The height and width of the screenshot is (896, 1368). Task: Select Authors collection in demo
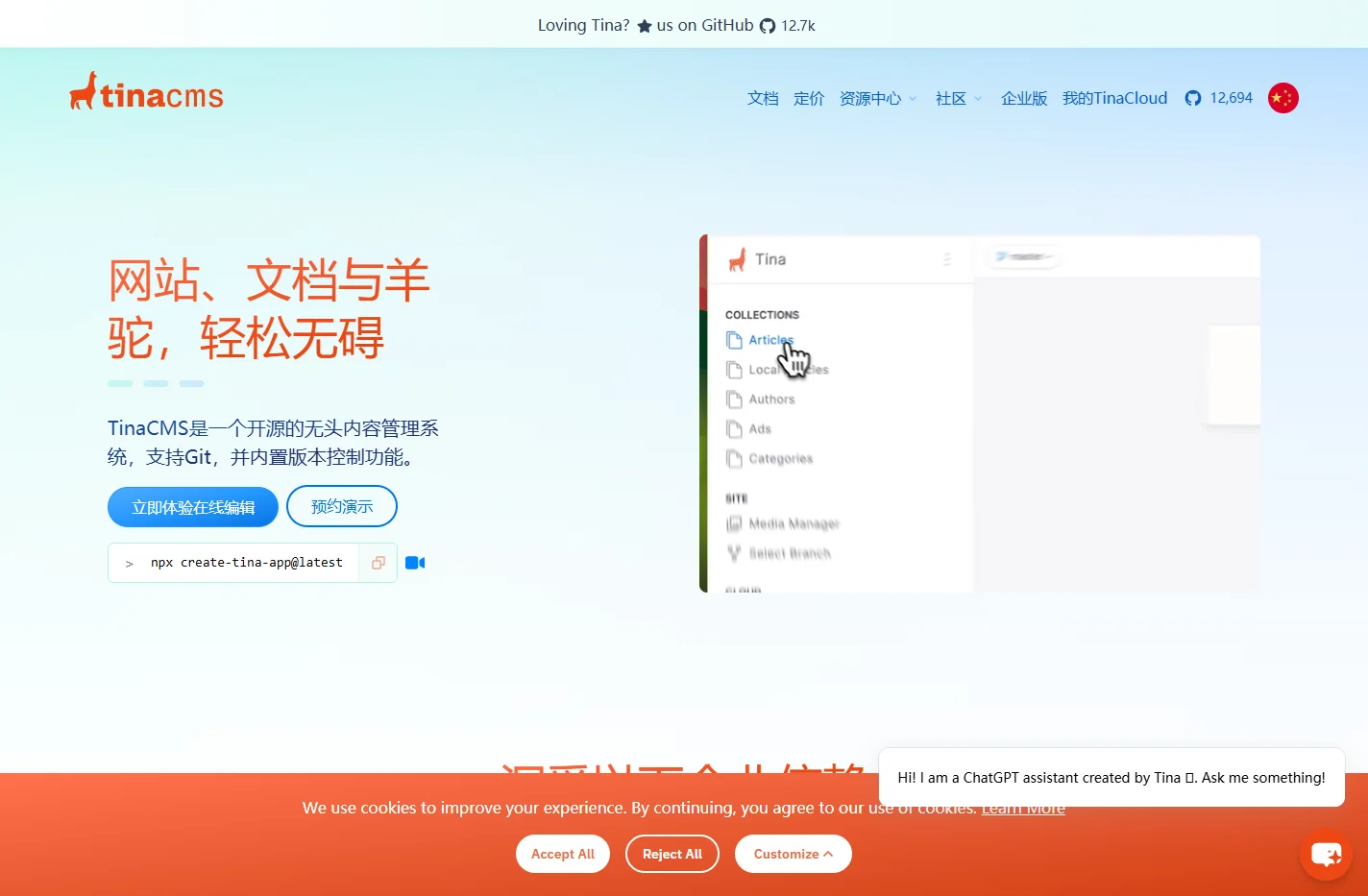(x=771, y=400)
